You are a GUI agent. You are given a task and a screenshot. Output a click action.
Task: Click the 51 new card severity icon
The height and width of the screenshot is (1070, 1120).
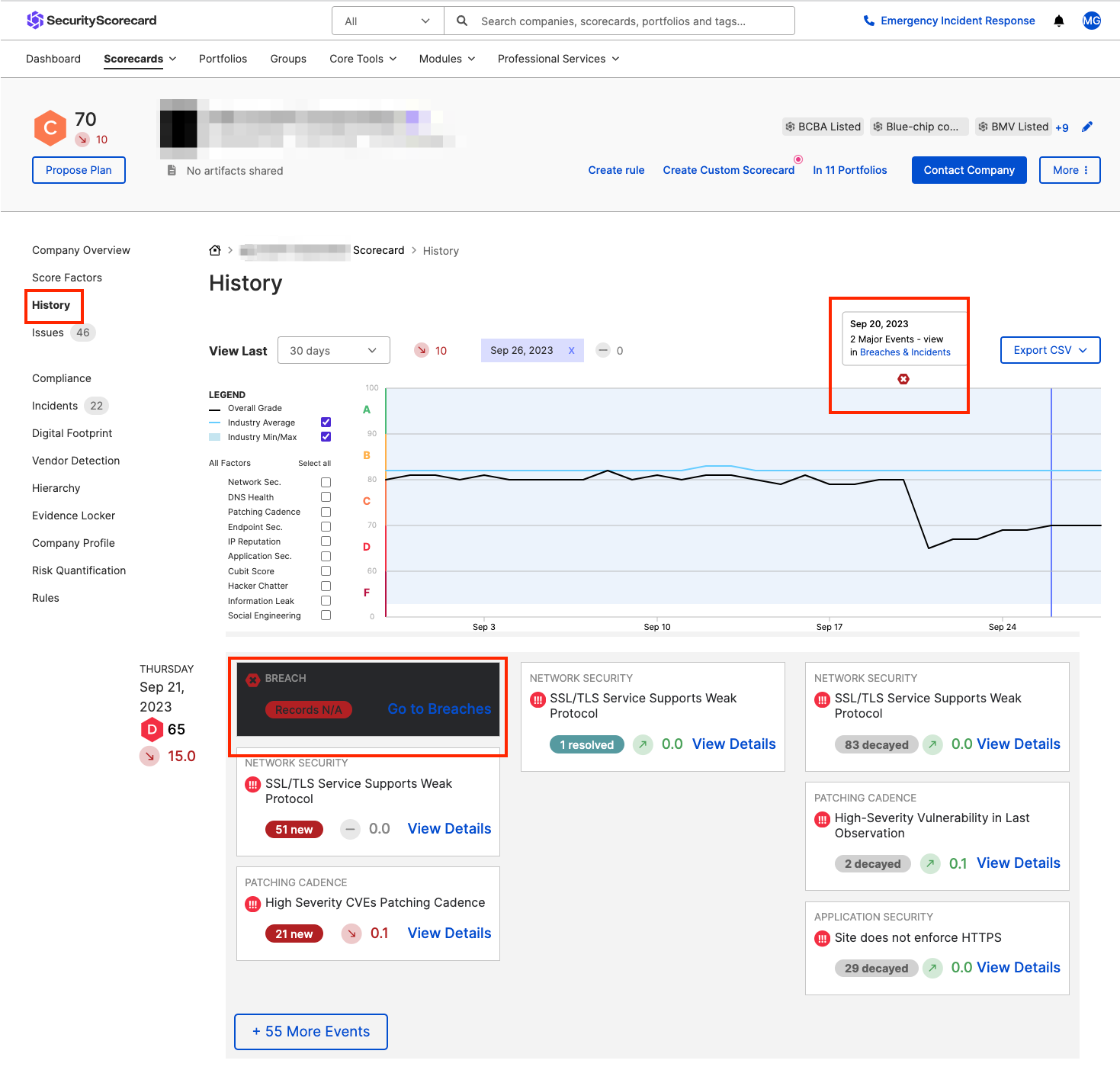tap(253, 784)
